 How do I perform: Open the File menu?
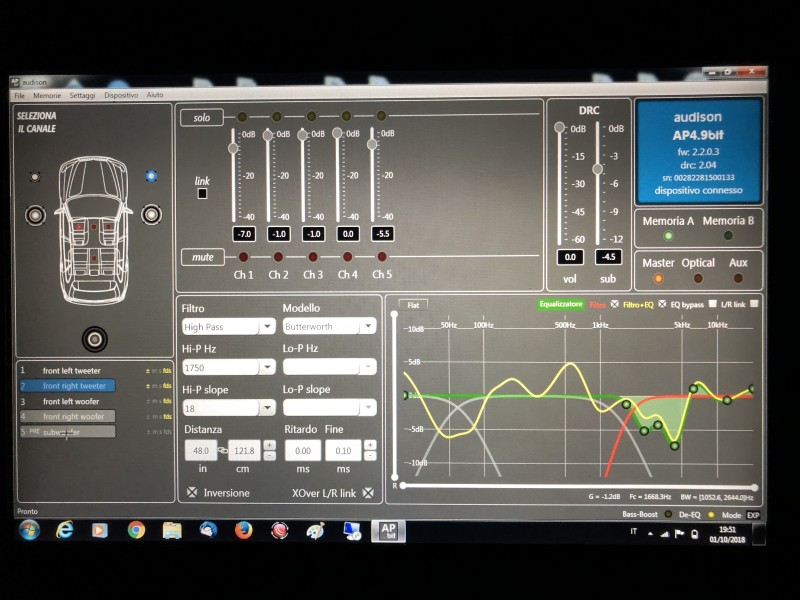(x=19, y=95)
